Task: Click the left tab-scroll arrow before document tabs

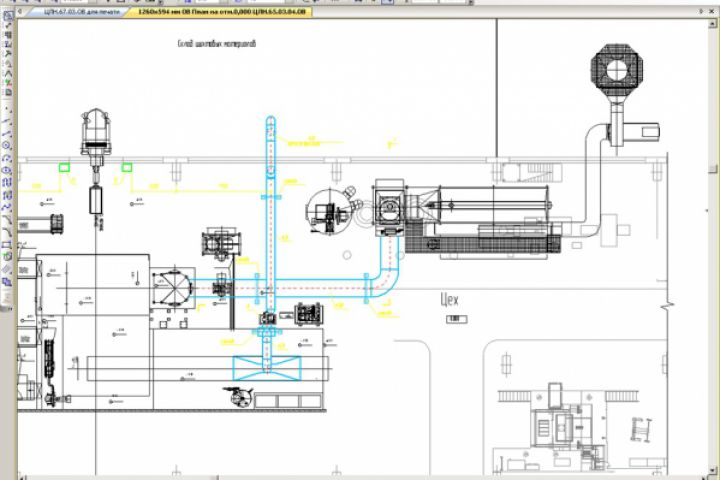Action: 20,11
